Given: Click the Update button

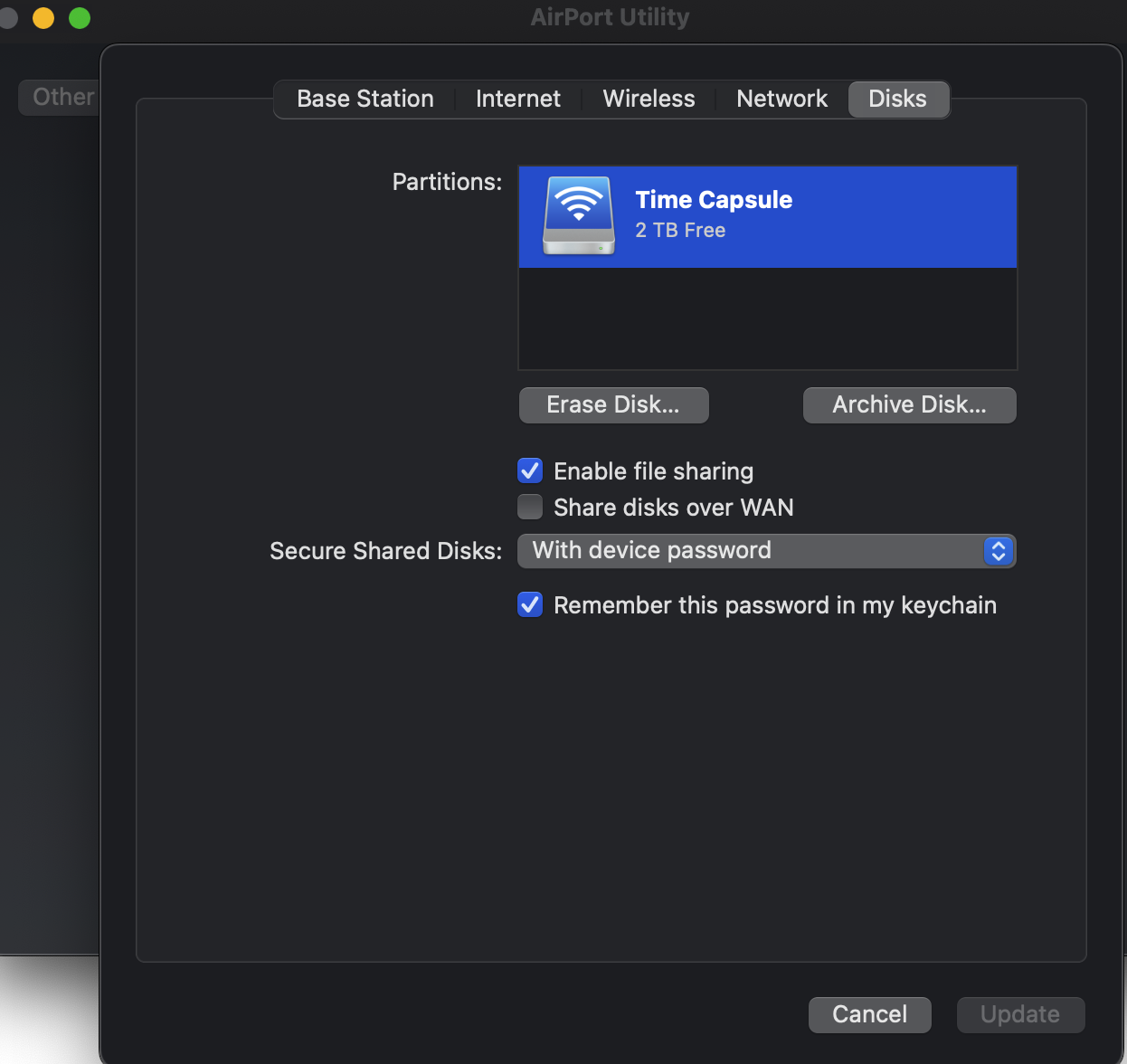Looking at the screenshot, I should (1020, 1014).
